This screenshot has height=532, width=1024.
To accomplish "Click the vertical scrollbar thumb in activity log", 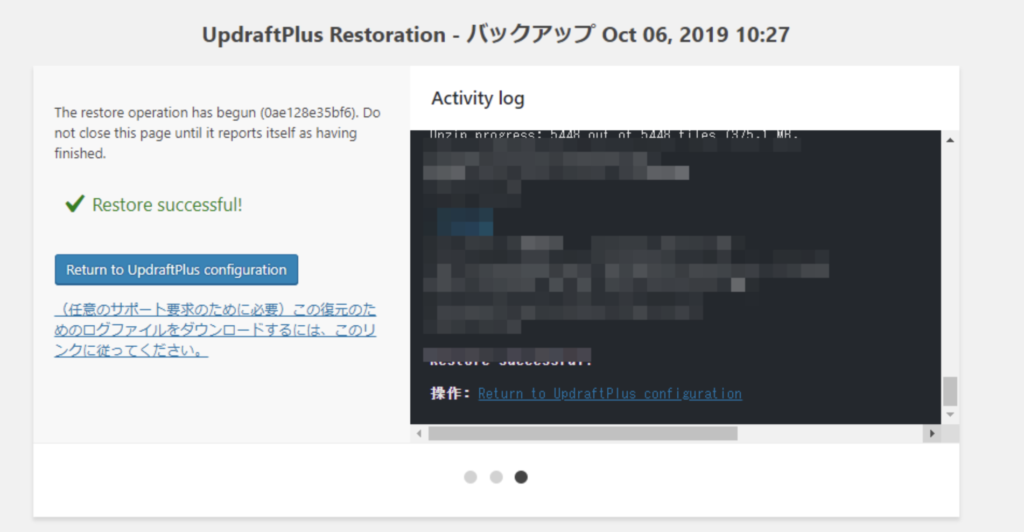I will (950, 391).
